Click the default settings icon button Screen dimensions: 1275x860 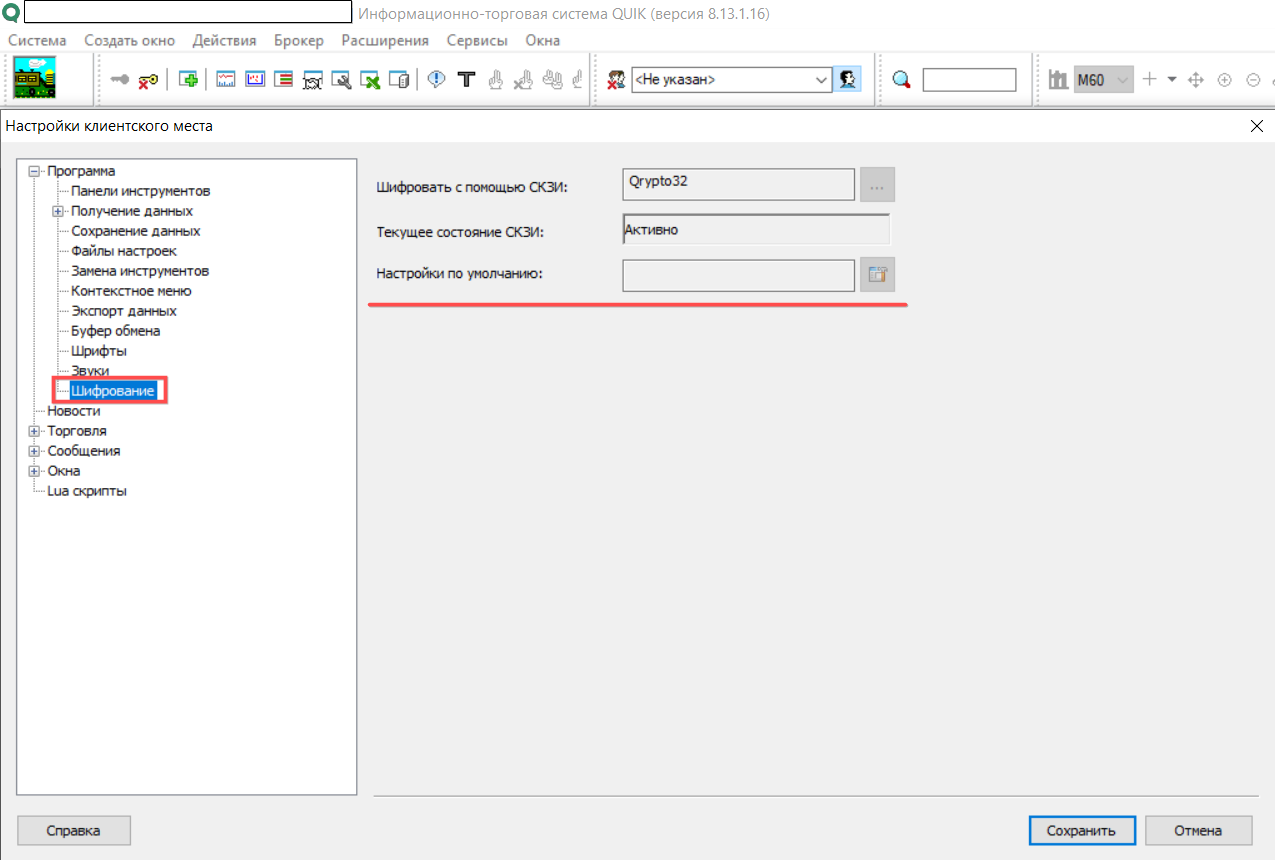[877, 274]
